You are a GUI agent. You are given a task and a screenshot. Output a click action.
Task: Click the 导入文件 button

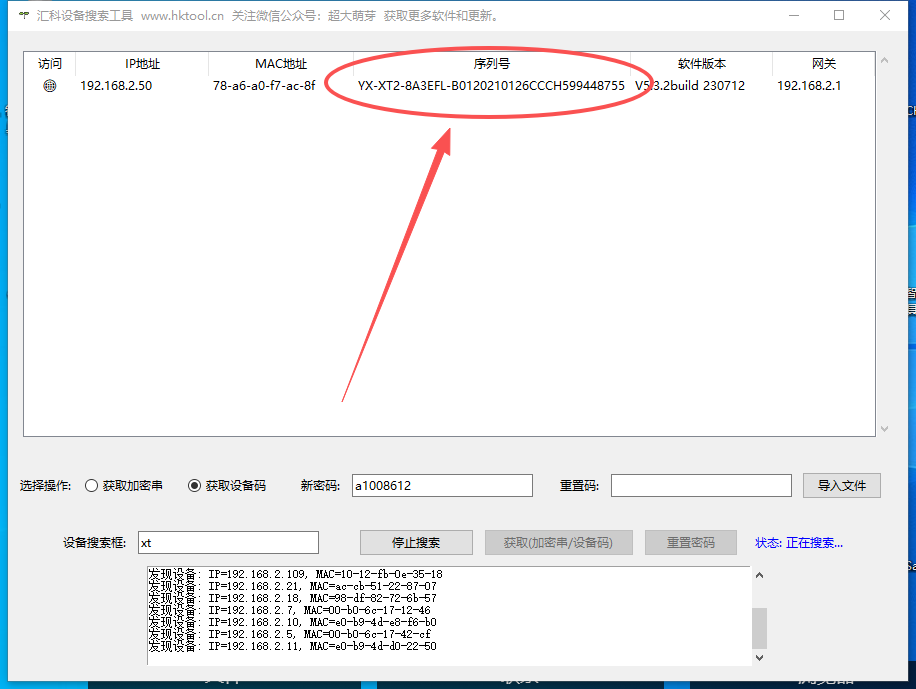click(x=841, y=485)
